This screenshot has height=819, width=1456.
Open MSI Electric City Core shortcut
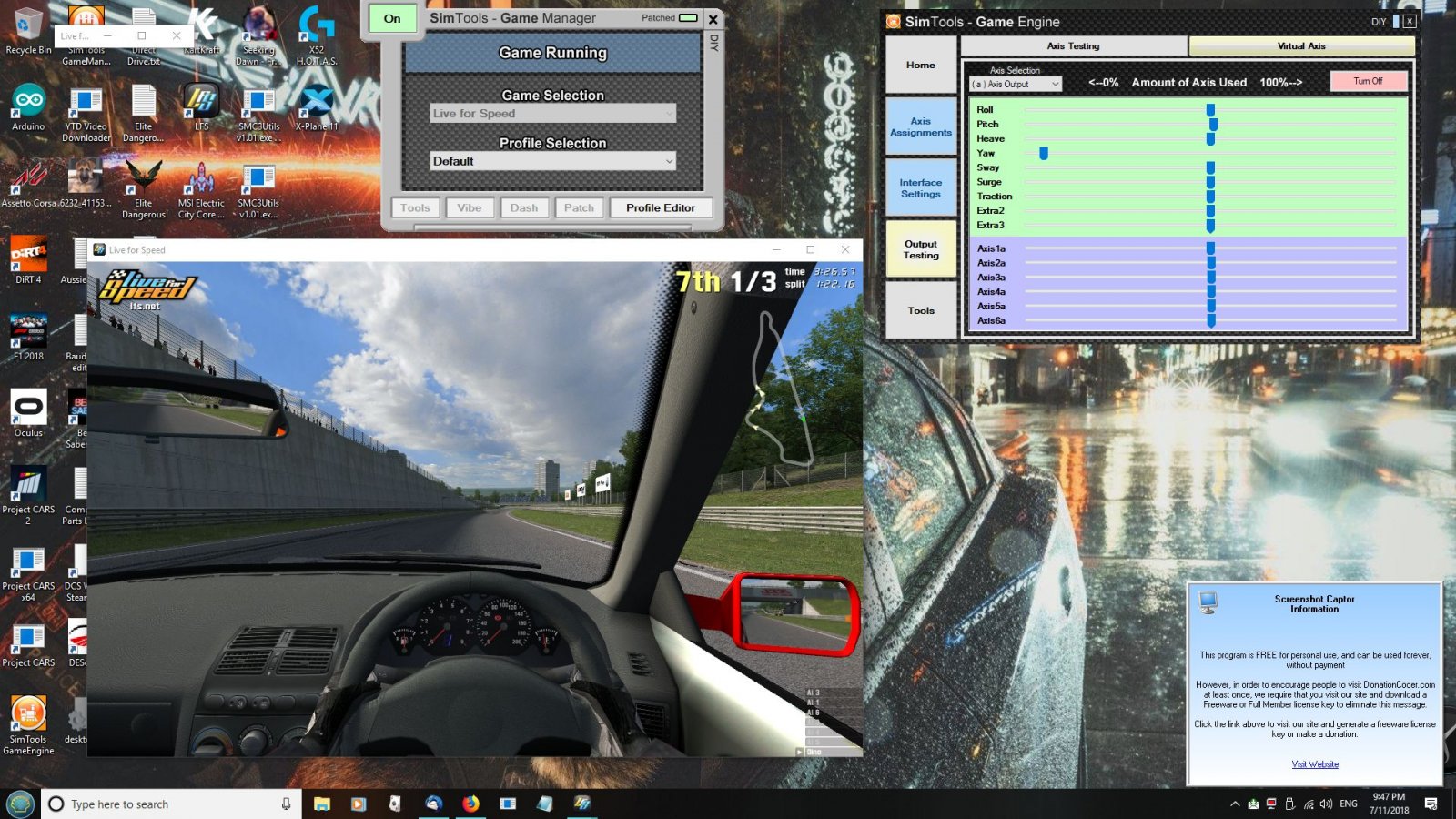click(x=201, y=190)
